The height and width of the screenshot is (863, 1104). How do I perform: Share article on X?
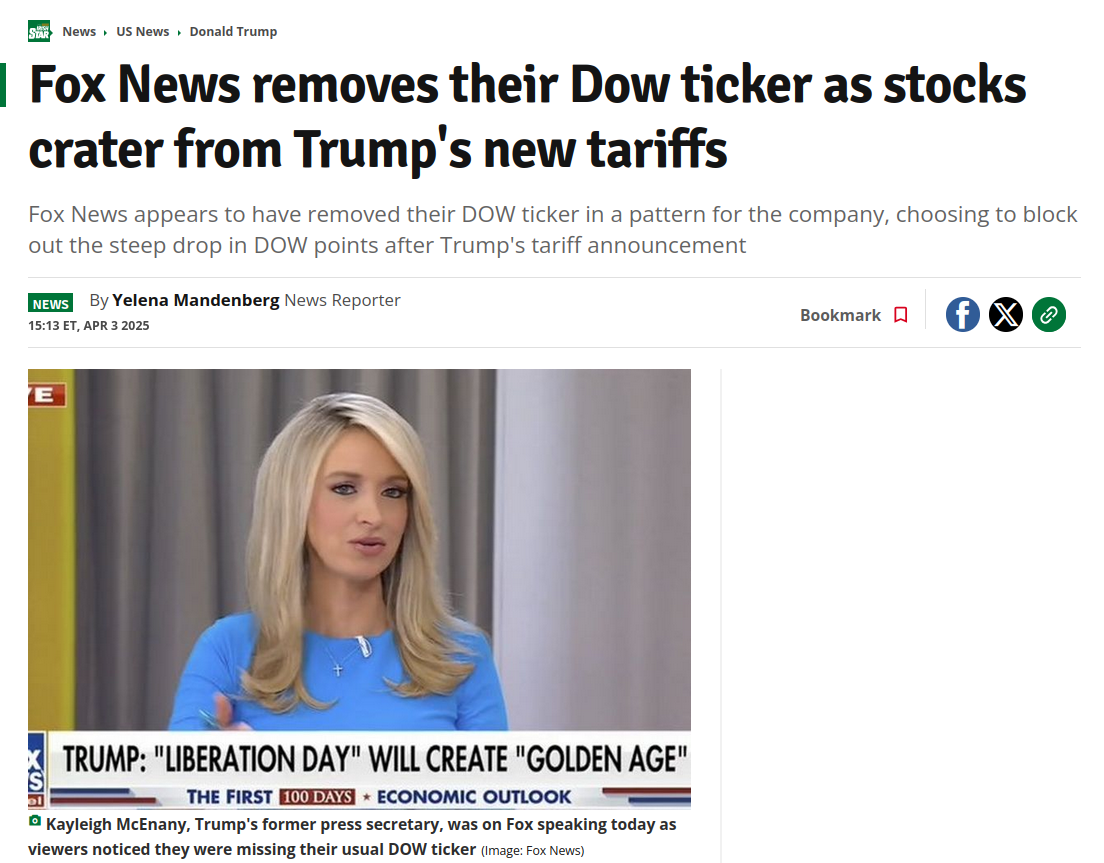tap(1005, 315)
